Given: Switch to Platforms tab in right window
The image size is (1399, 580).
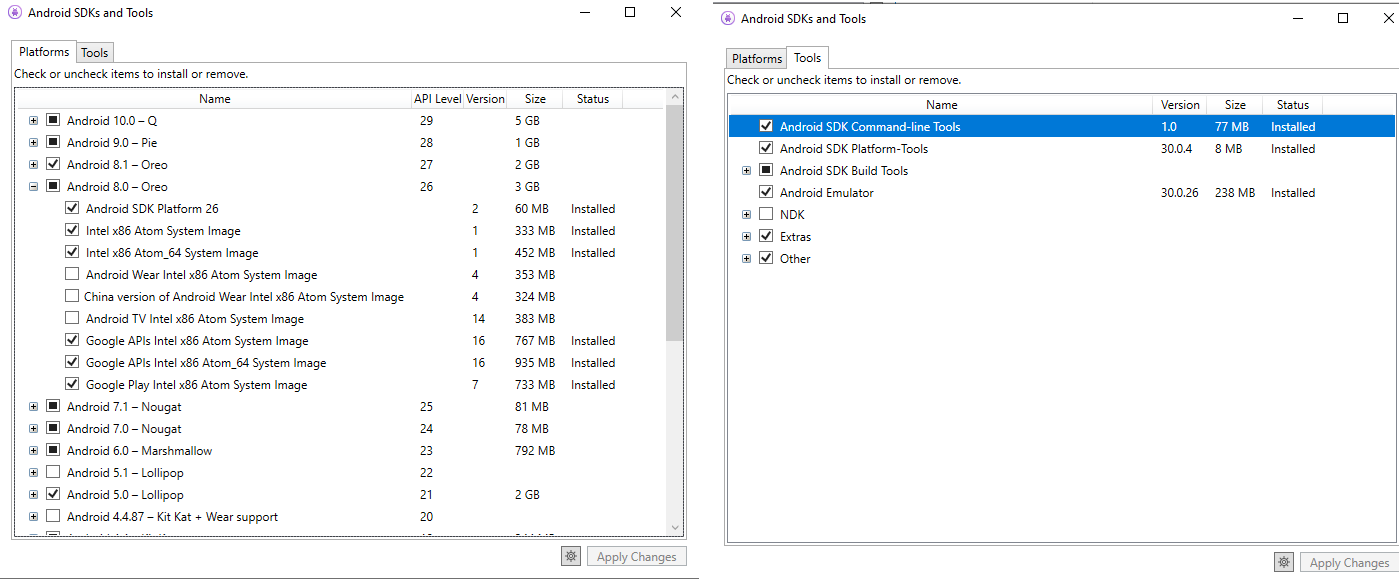Looking at the screenshot, I should point(757,58).
